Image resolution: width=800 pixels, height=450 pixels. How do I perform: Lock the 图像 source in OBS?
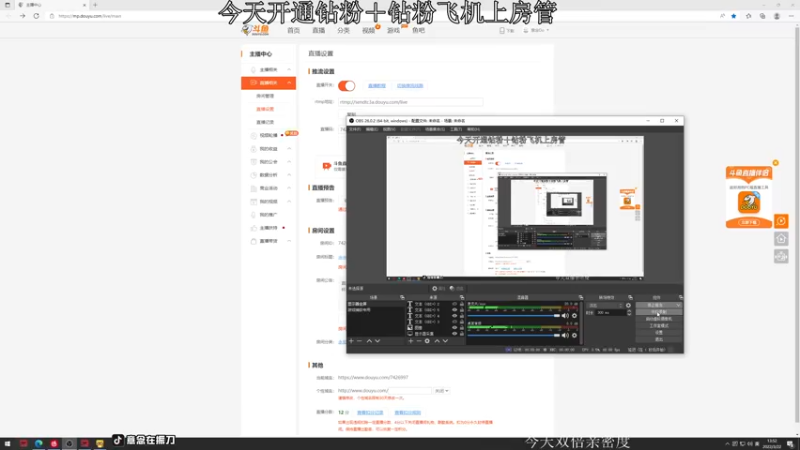[462, 328]
